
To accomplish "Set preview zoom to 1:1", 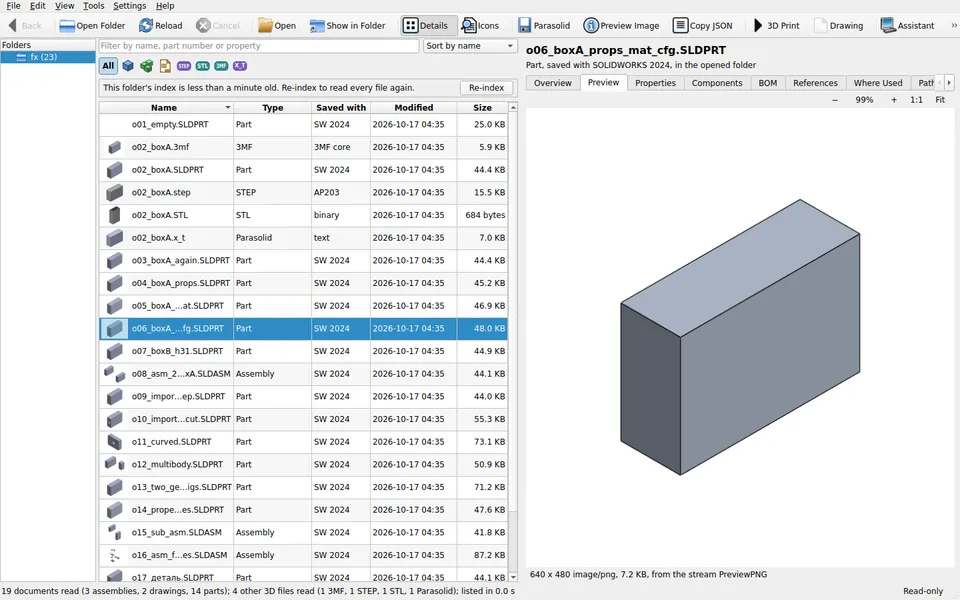I will pyautogui.click(x=916, y=100).
